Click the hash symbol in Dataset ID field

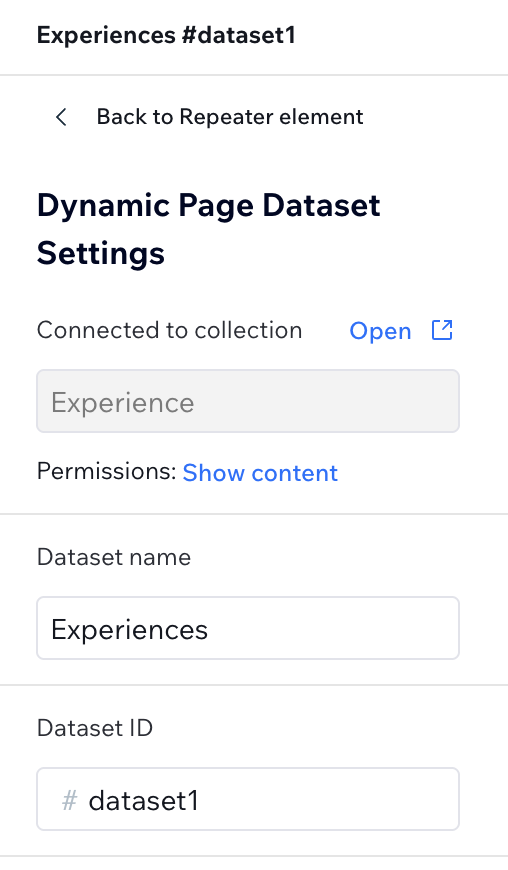coord(69,801)
